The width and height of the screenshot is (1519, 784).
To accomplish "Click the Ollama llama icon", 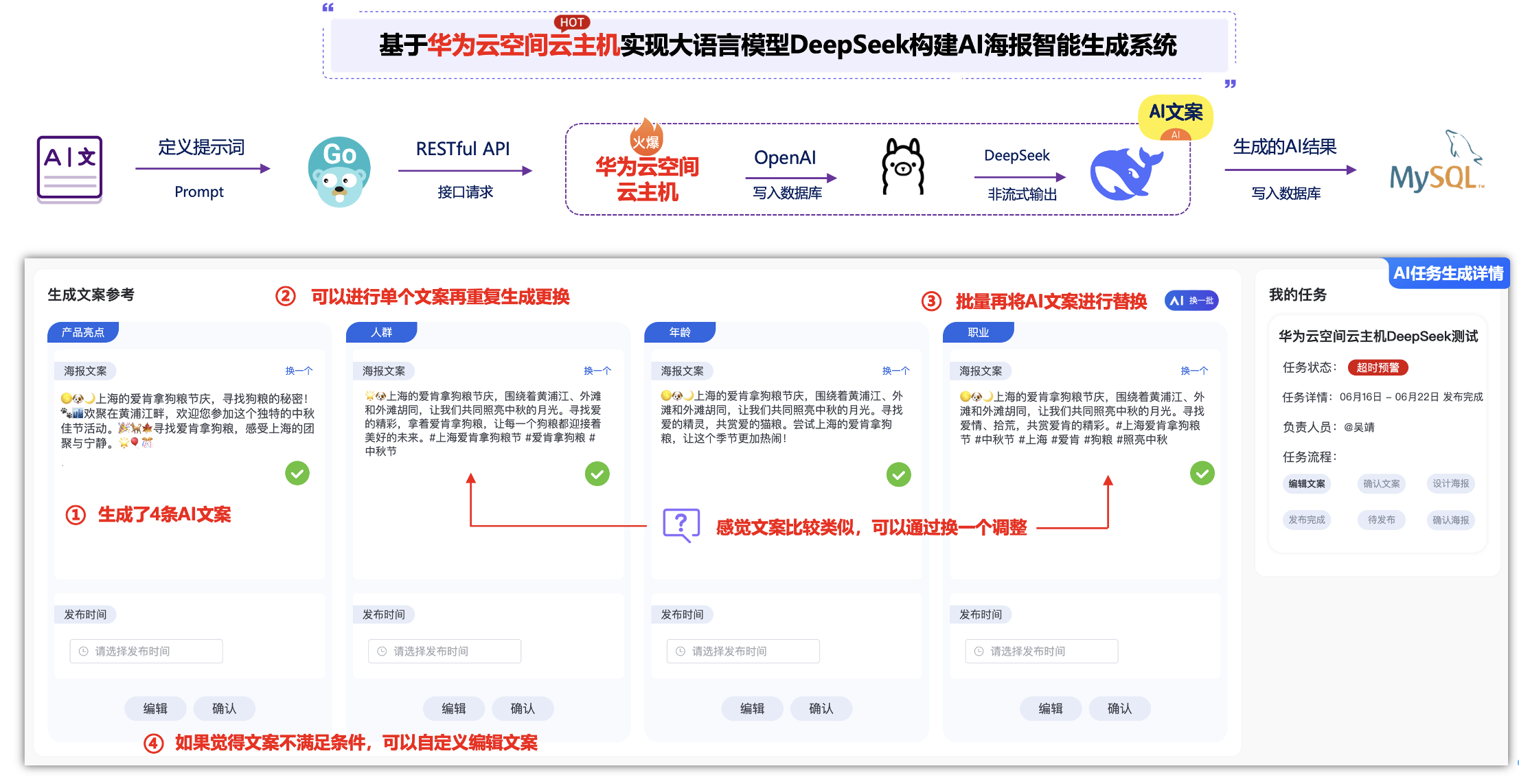I will (902, 166).
